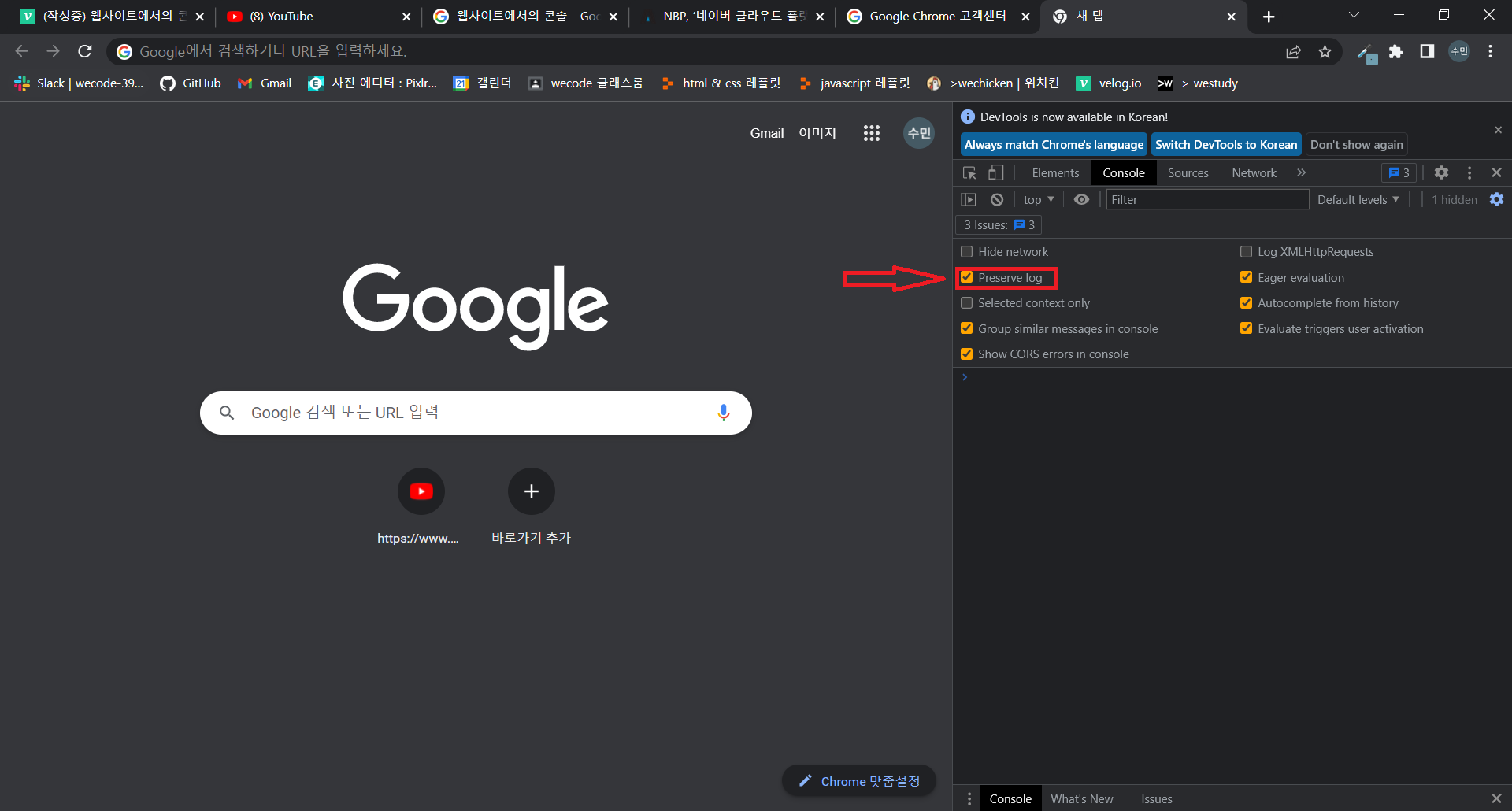Open drawer three-dot menu
The width and height of the screenshot is (1512, 811).
click(x=969, y=798)
